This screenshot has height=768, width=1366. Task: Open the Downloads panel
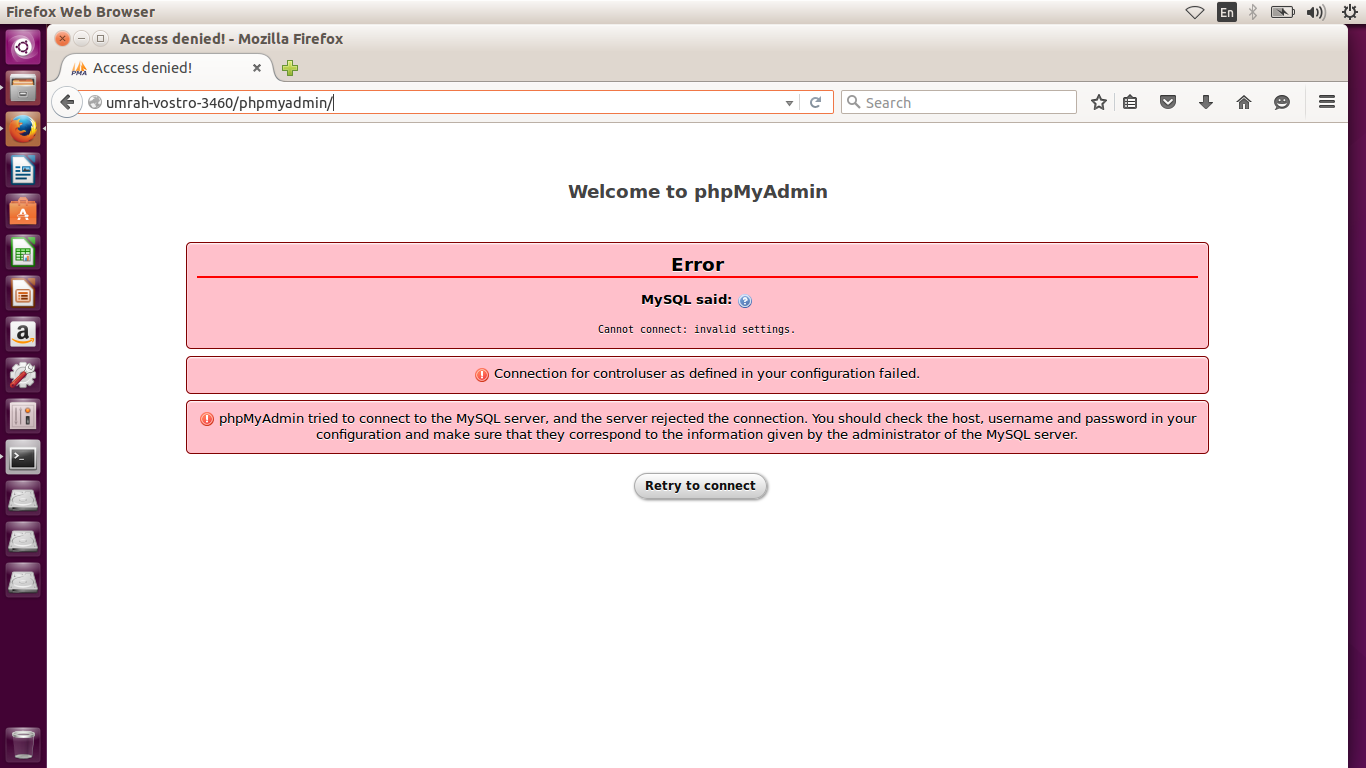point(1206,102)
